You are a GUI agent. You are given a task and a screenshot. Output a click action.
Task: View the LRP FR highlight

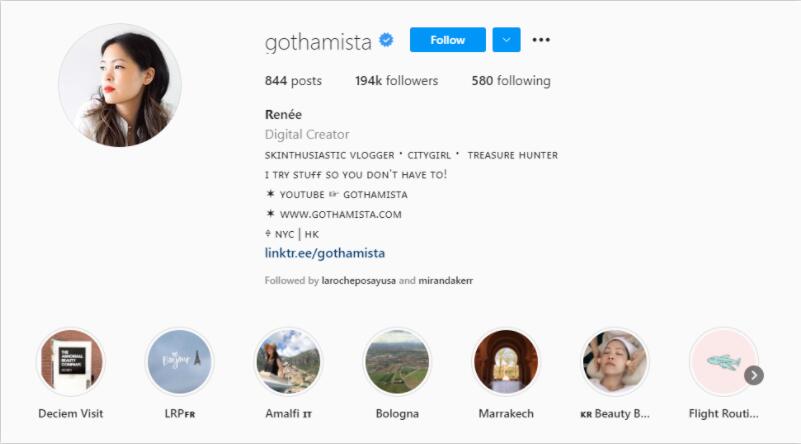coord(180,362)
